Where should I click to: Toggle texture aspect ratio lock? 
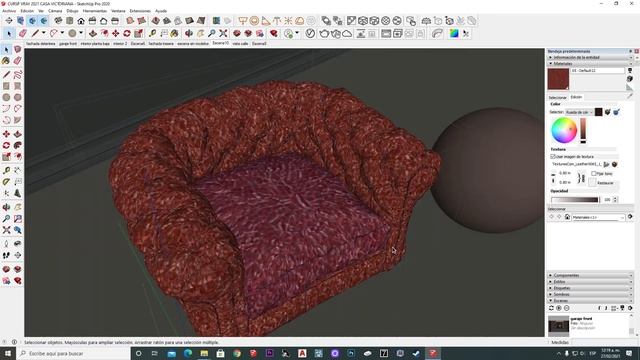click(x=581, y=178)
